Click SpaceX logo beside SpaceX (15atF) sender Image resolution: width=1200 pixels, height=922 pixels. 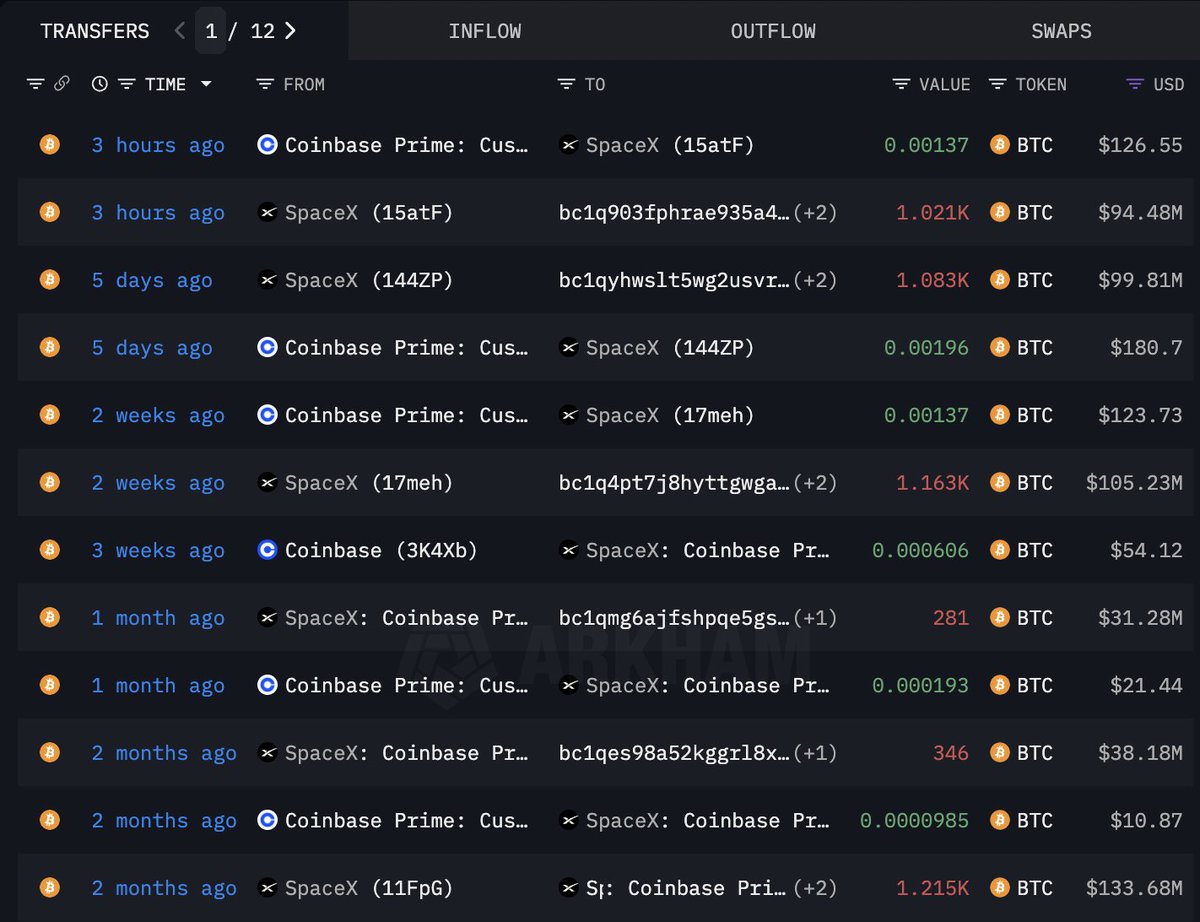tap(267, 212)
